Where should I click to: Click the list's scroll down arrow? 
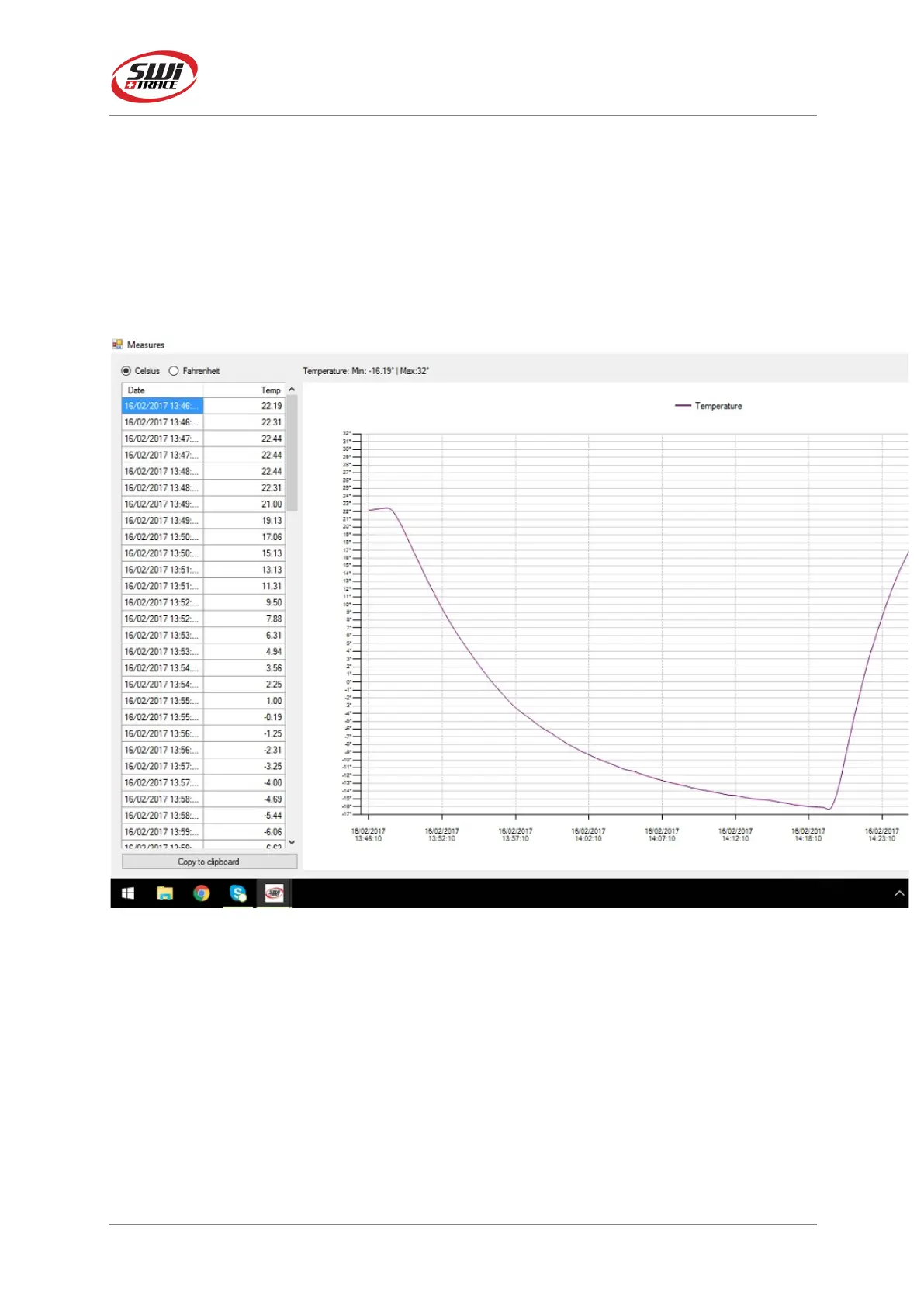(x=292, y=842)
